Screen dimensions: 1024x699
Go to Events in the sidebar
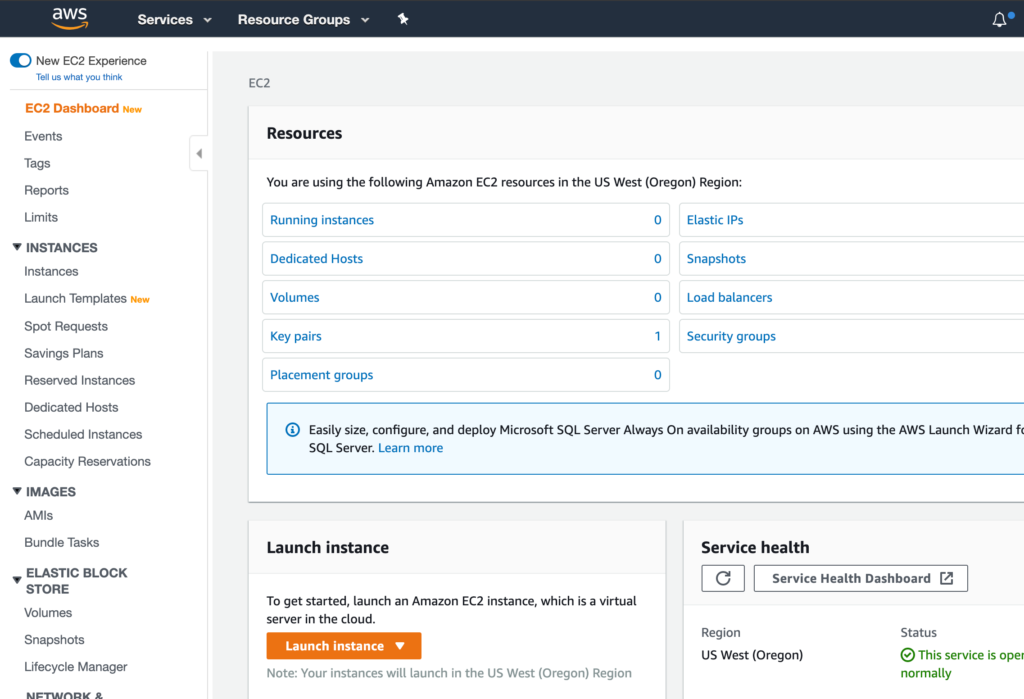click(x=43, y=136)
